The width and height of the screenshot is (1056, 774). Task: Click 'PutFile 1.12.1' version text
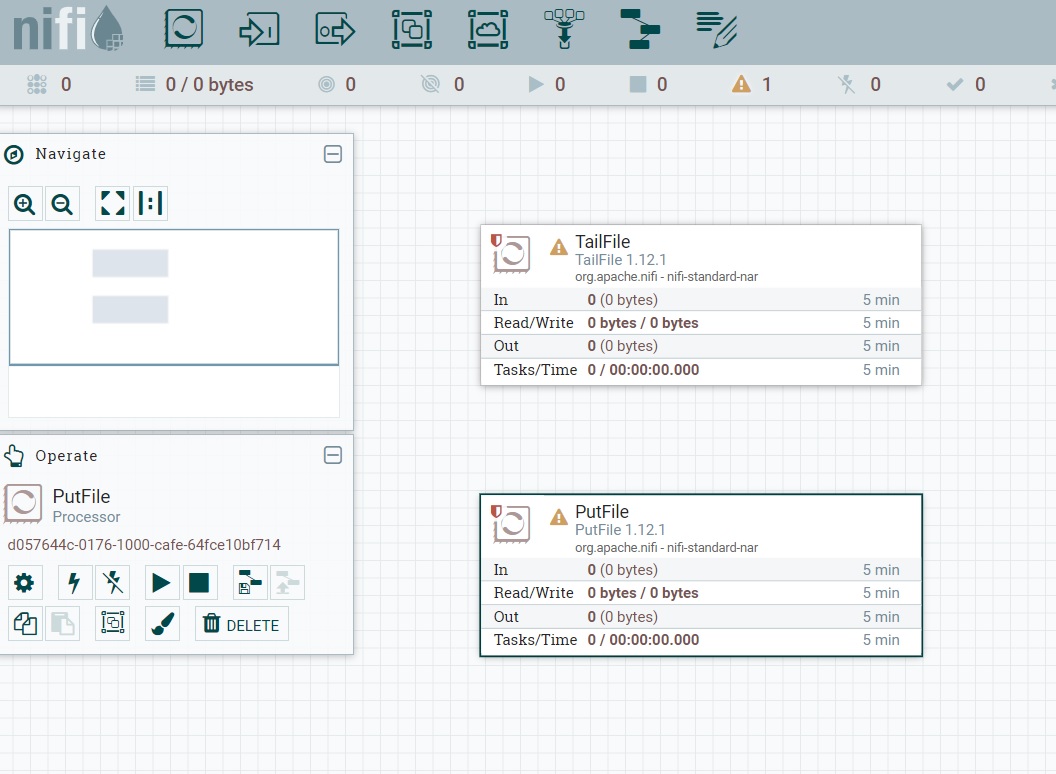(x=620, y=530)
